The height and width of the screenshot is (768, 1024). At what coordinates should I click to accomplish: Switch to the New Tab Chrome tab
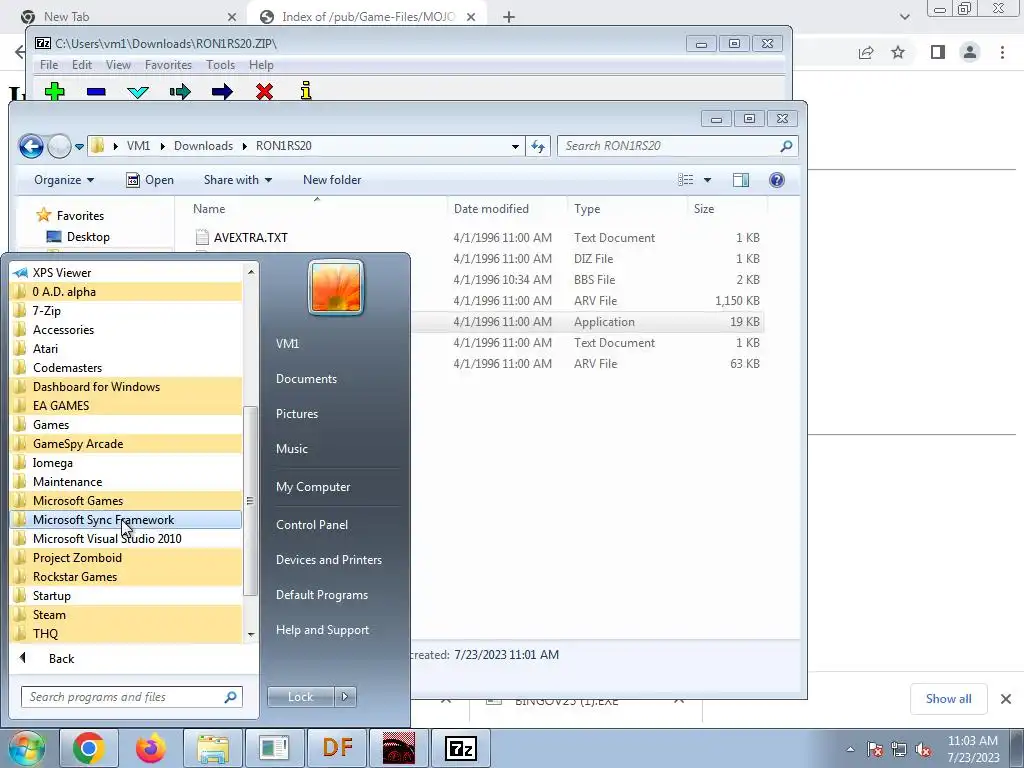[127, 16]
